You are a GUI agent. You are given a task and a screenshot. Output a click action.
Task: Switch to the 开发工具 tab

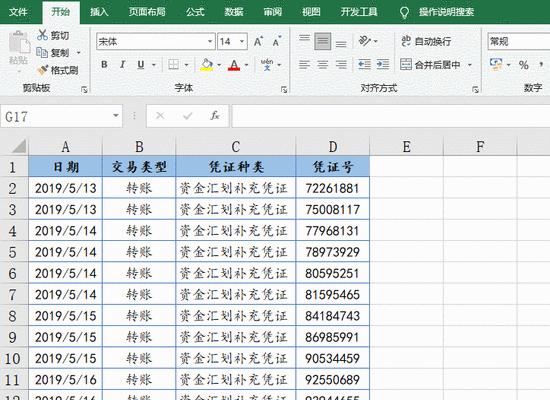point(359,12)
